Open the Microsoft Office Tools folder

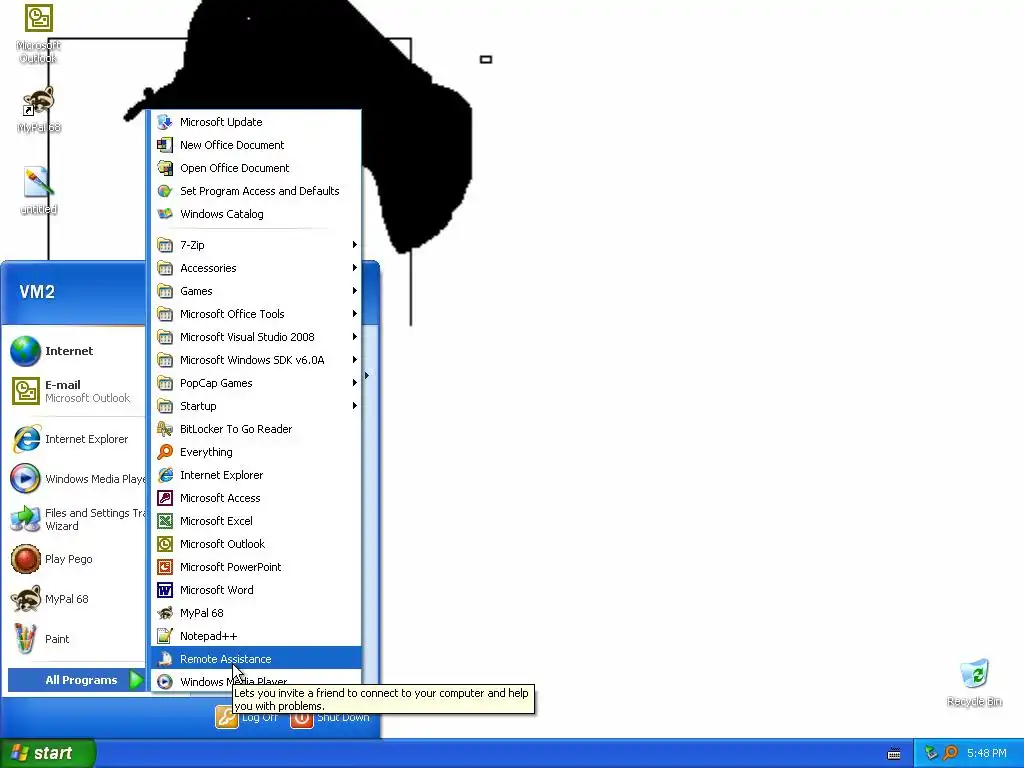[256, 313]
